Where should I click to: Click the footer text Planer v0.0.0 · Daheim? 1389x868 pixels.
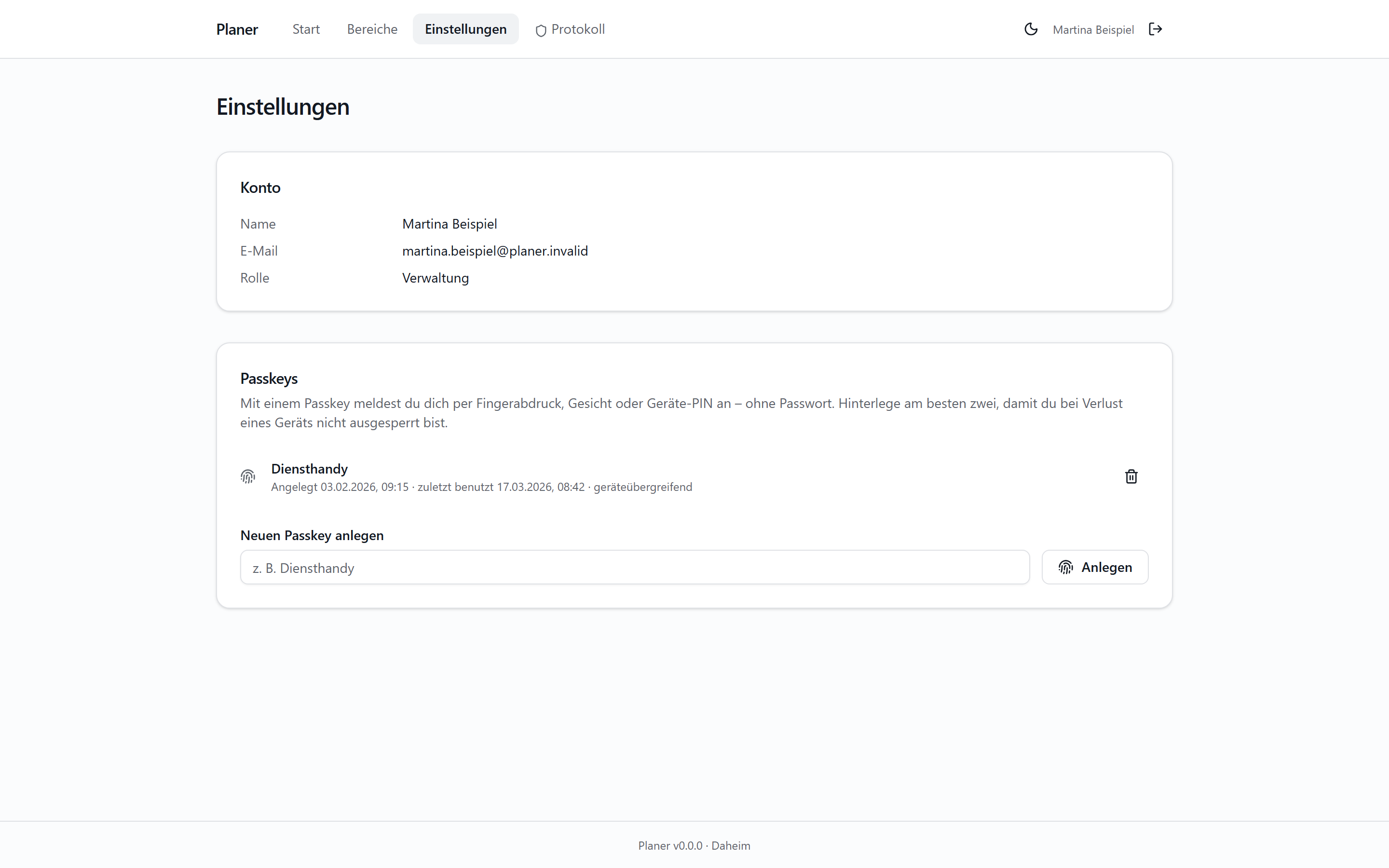coord(694,846)
